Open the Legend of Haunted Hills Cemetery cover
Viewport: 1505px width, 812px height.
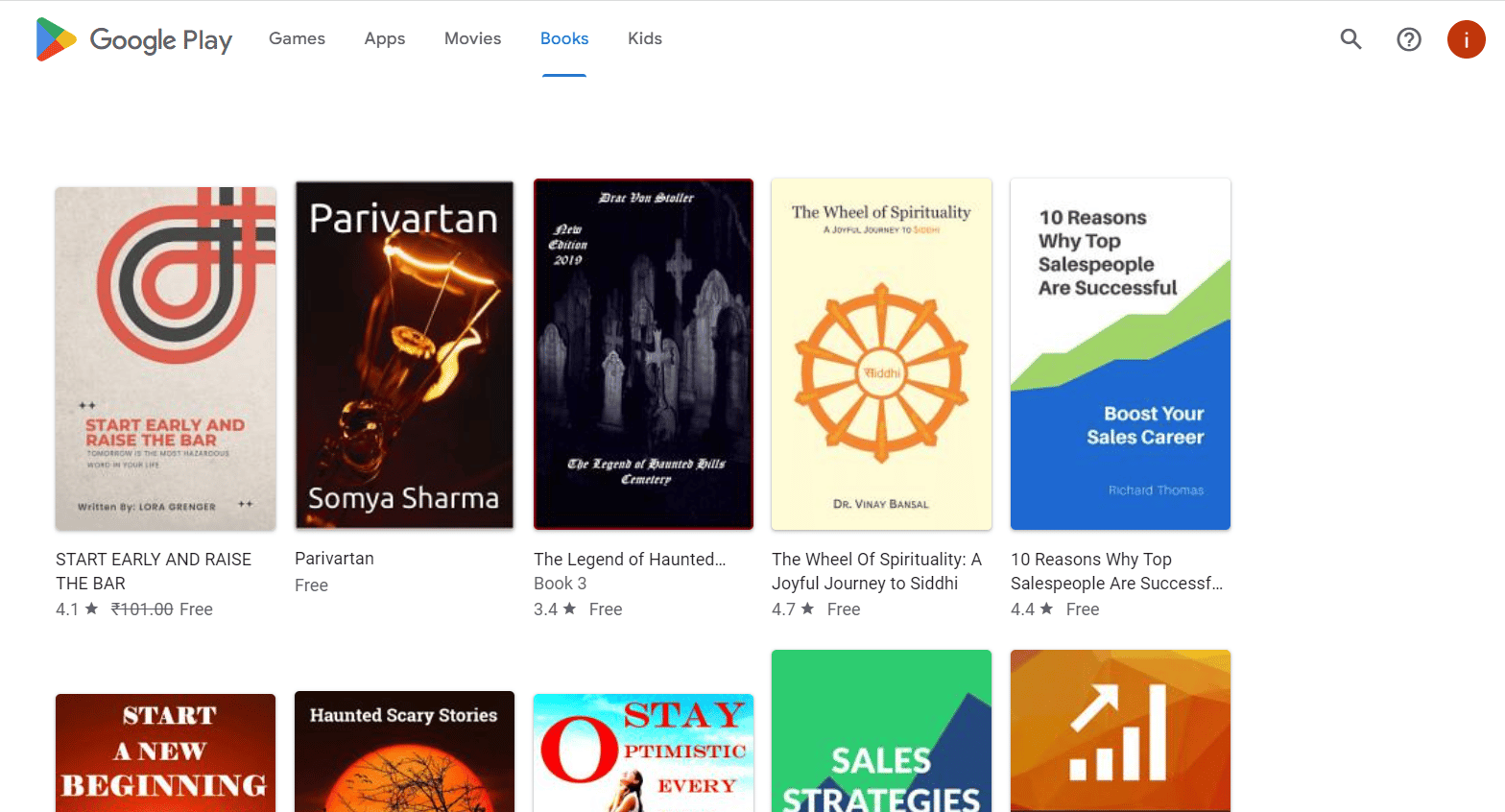coord(643,354)
